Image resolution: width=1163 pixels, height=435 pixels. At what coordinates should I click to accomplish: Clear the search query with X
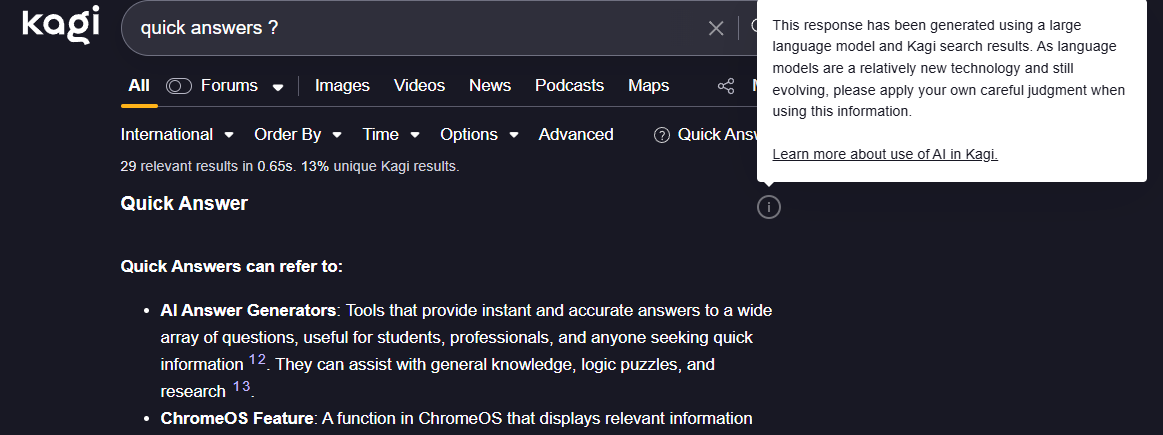[716, 28]
